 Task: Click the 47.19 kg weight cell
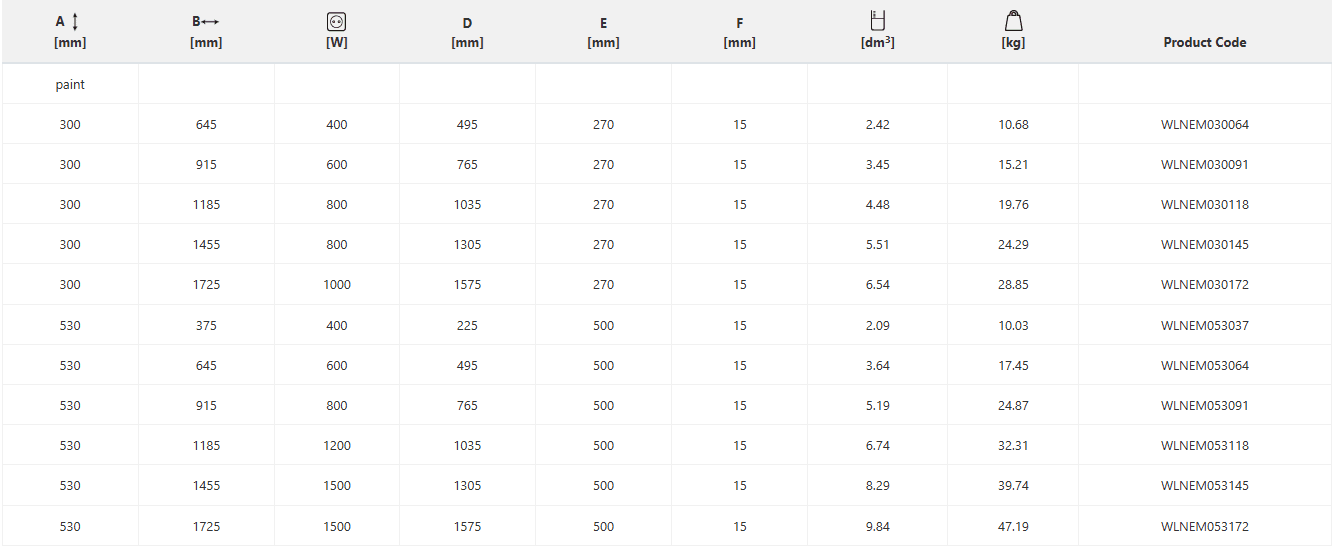coord(1013,527)
